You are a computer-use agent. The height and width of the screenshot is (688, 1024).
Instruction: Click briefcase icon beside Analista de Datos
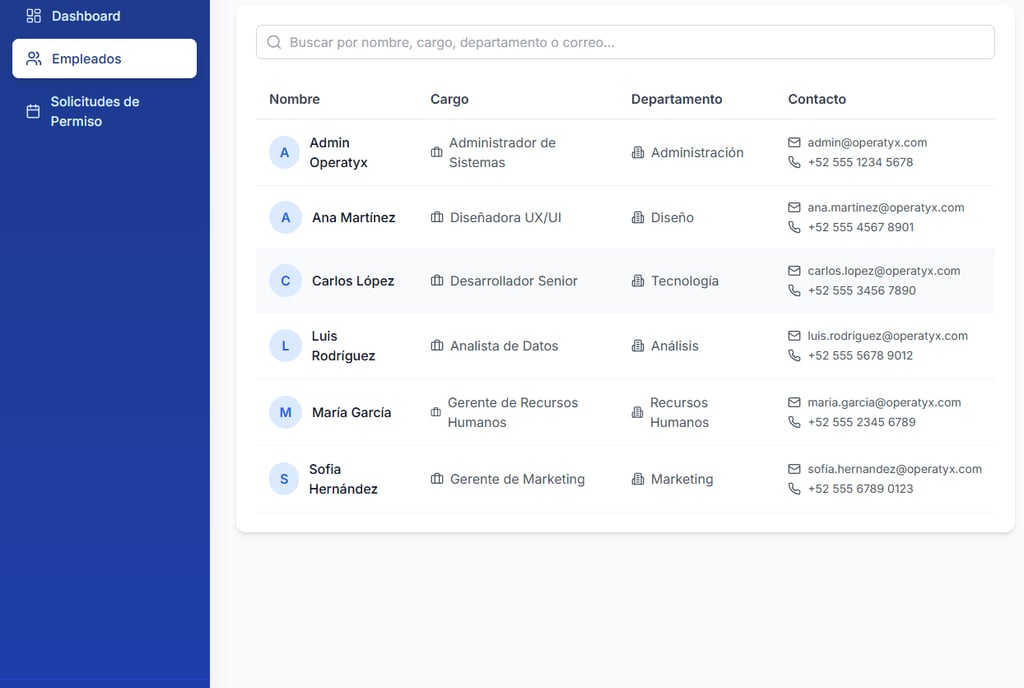tap(437, 346)
